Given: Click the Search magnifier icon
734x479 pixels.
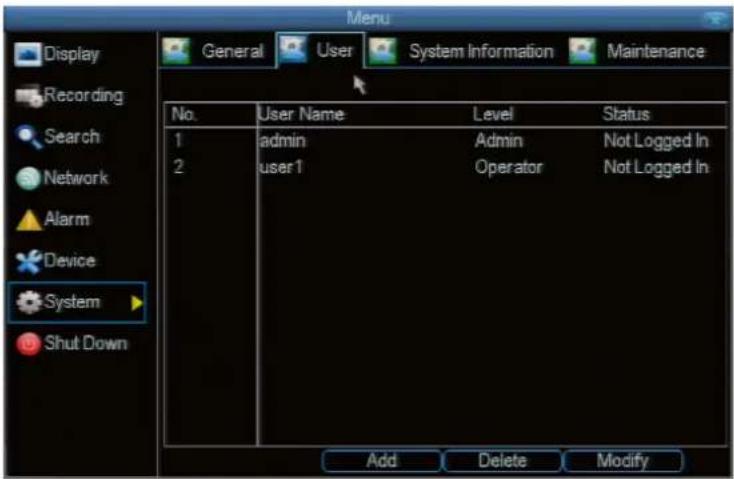Looking at the screenshot, I should 28,137.
